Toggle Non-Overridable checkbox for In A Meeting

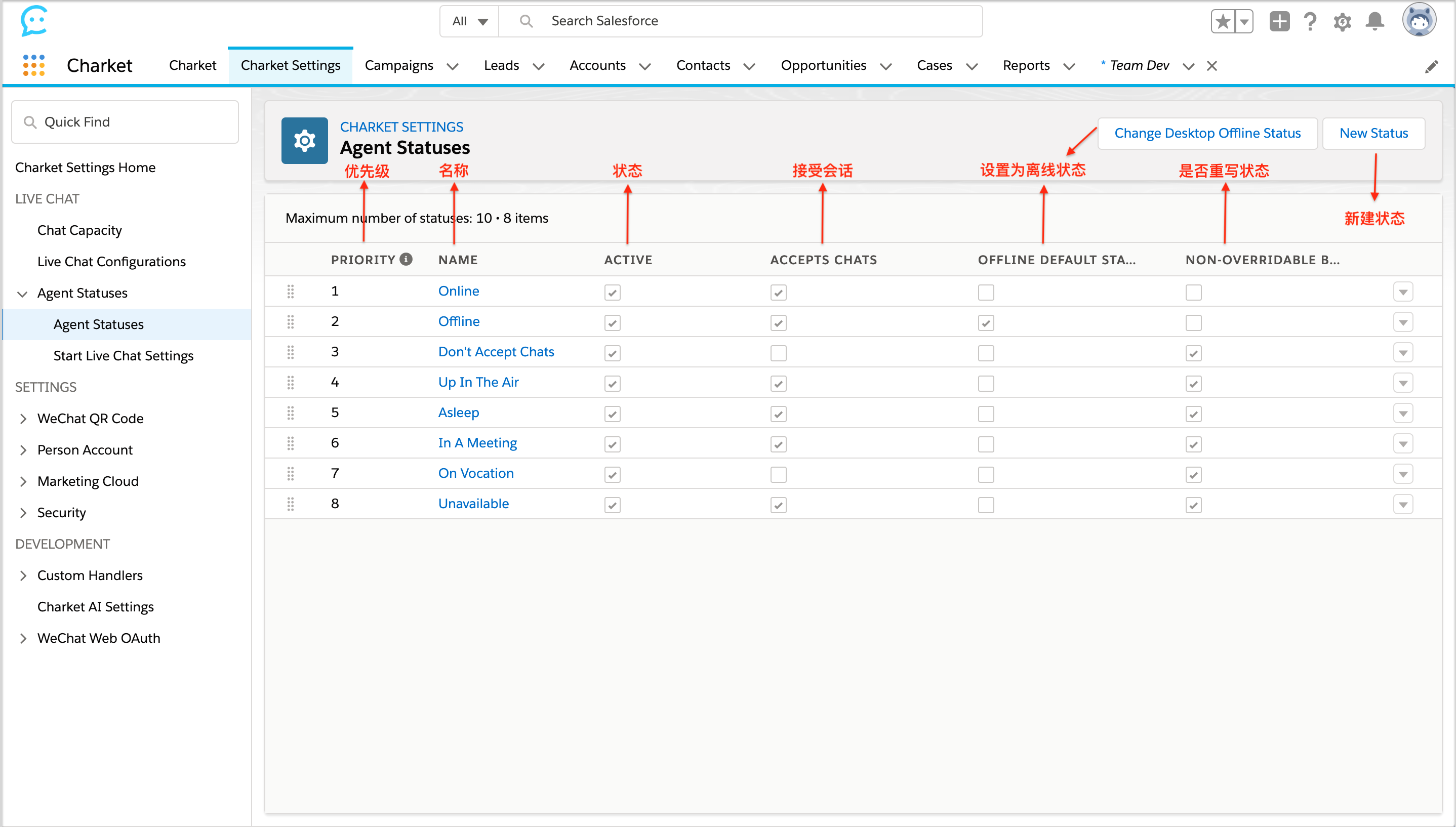[x=1193, y=444]
